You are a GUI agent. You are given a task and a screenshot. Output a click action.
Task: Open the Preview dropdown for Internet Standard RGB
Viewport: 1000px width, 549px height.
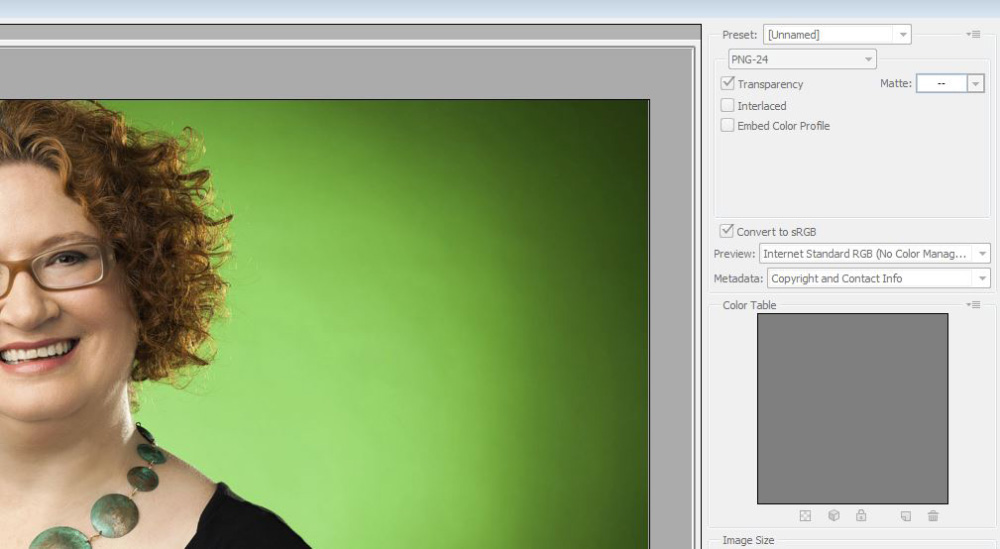[x=874, y=254]
